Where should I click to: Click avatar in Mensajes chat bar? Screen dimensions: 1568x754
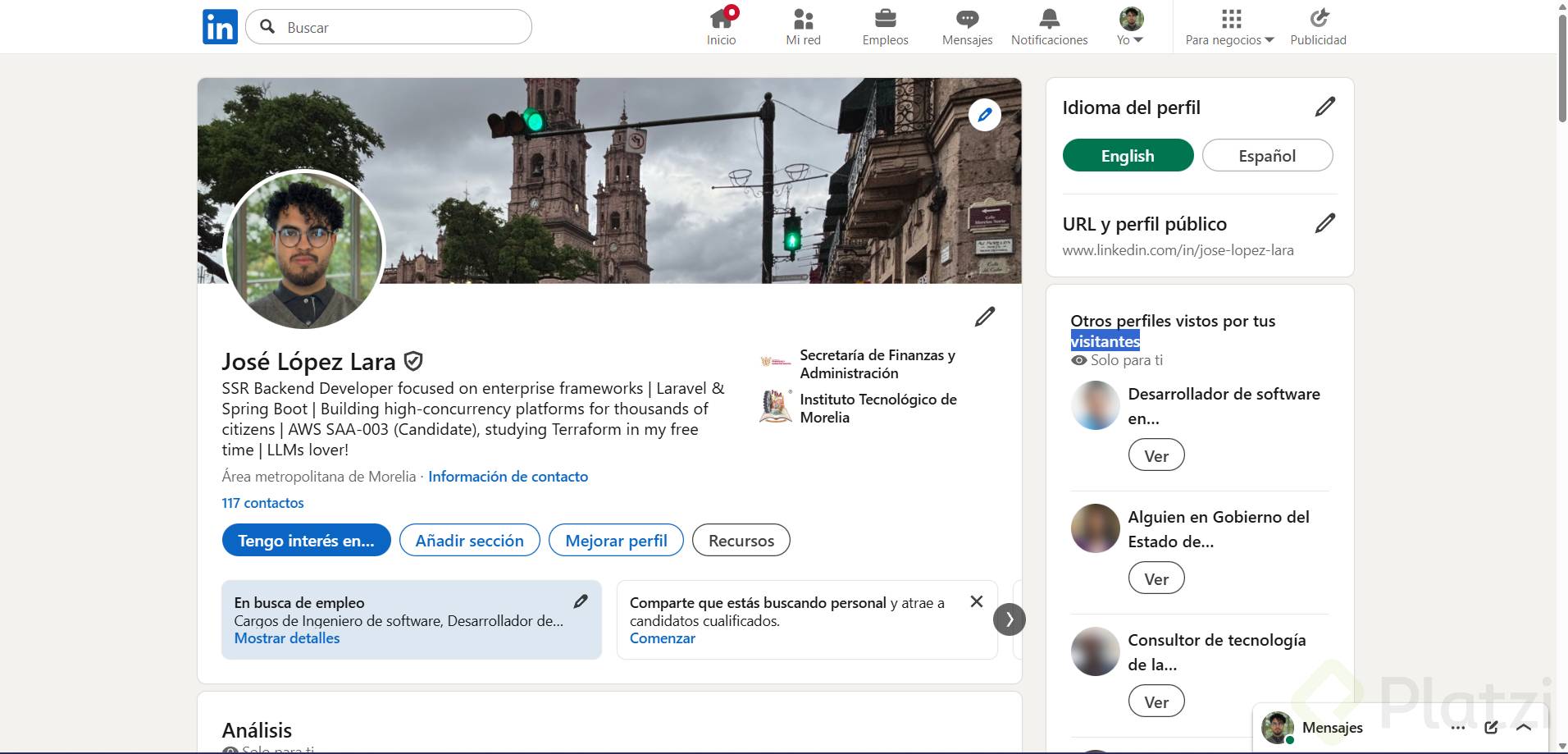[x=1277, y=728]
